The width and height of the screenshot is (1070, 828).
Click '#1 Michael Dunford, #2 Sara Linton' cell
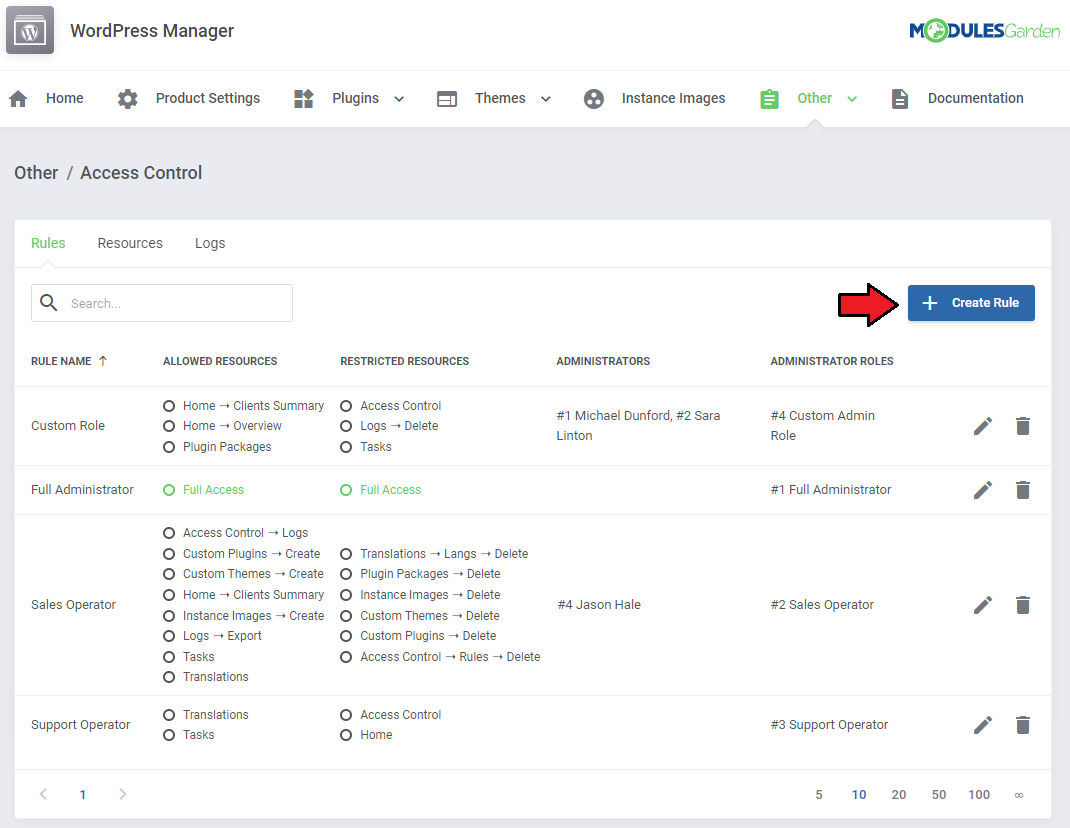coord(637,425)
